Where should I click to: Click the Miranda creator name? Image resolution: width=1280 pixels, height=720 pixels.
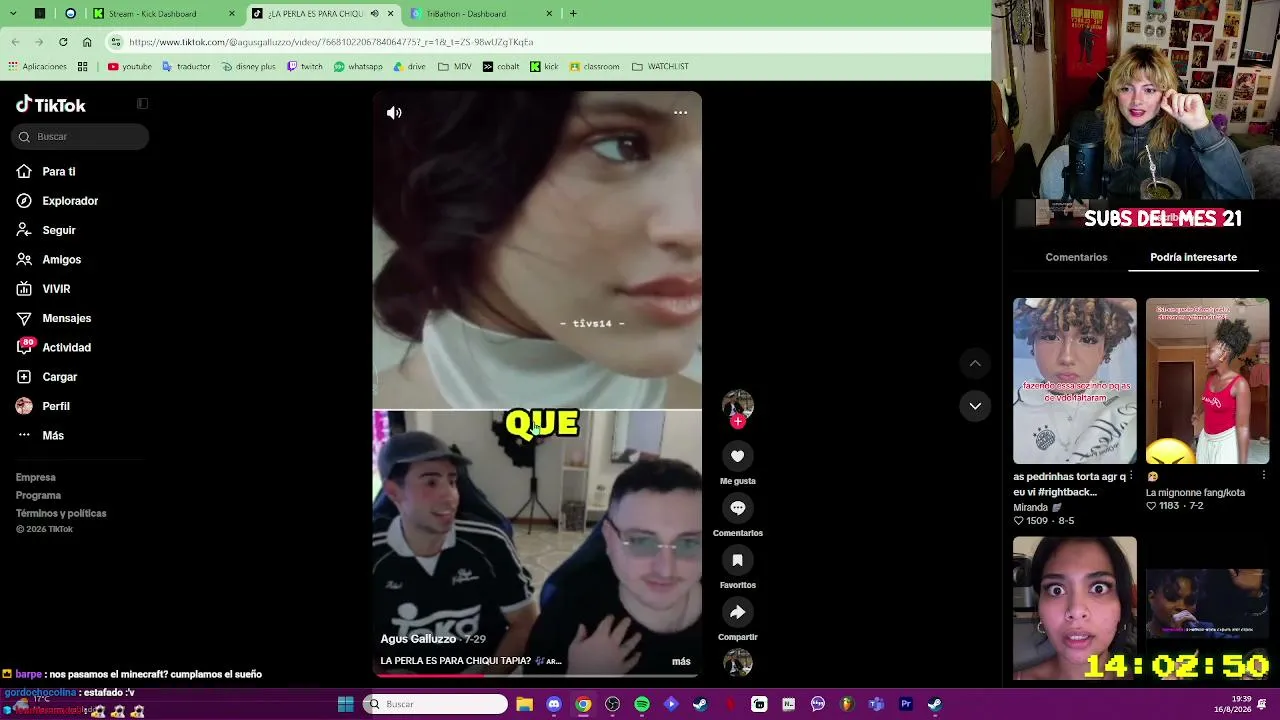point(1030,508)
